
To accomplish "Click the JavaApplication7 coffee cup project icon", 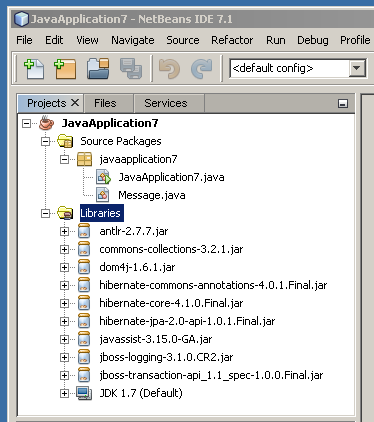I will [46, 123].
